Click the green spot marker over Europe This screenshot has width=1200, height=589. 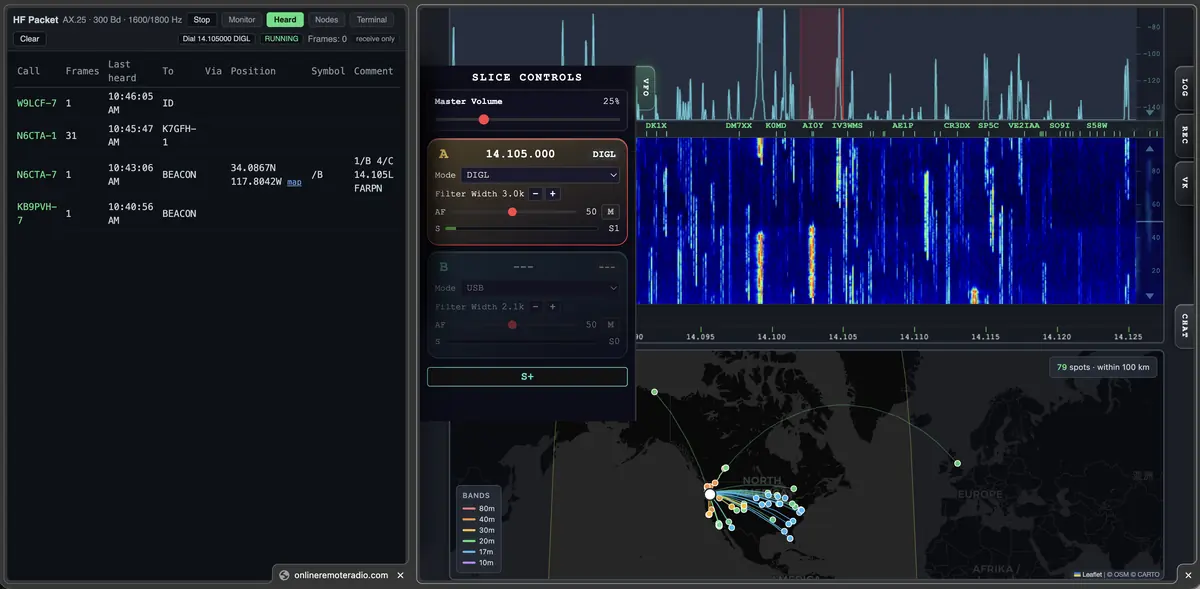(x=957, y=463)
